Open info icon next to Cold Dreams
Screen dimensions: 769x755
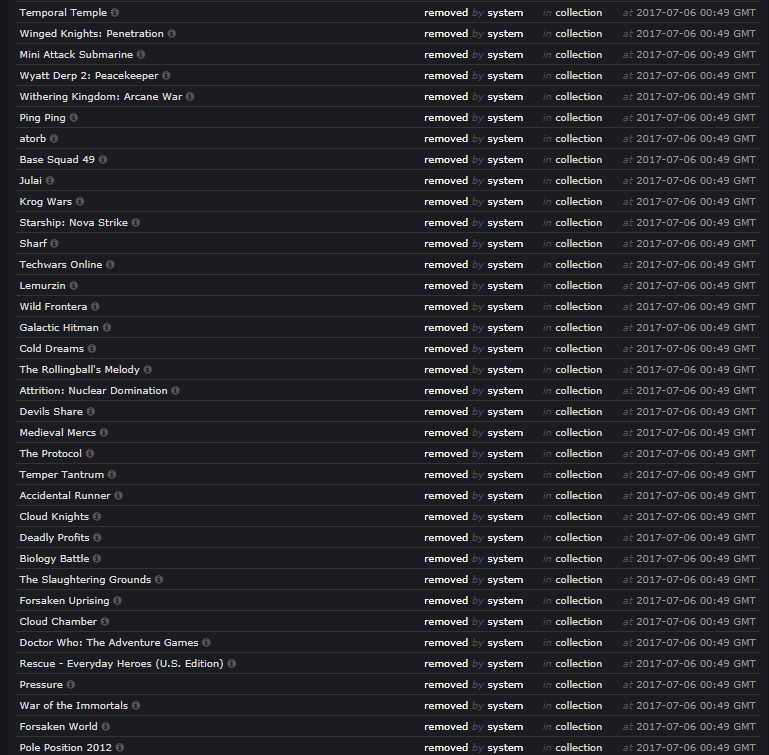tap(92, 349)
